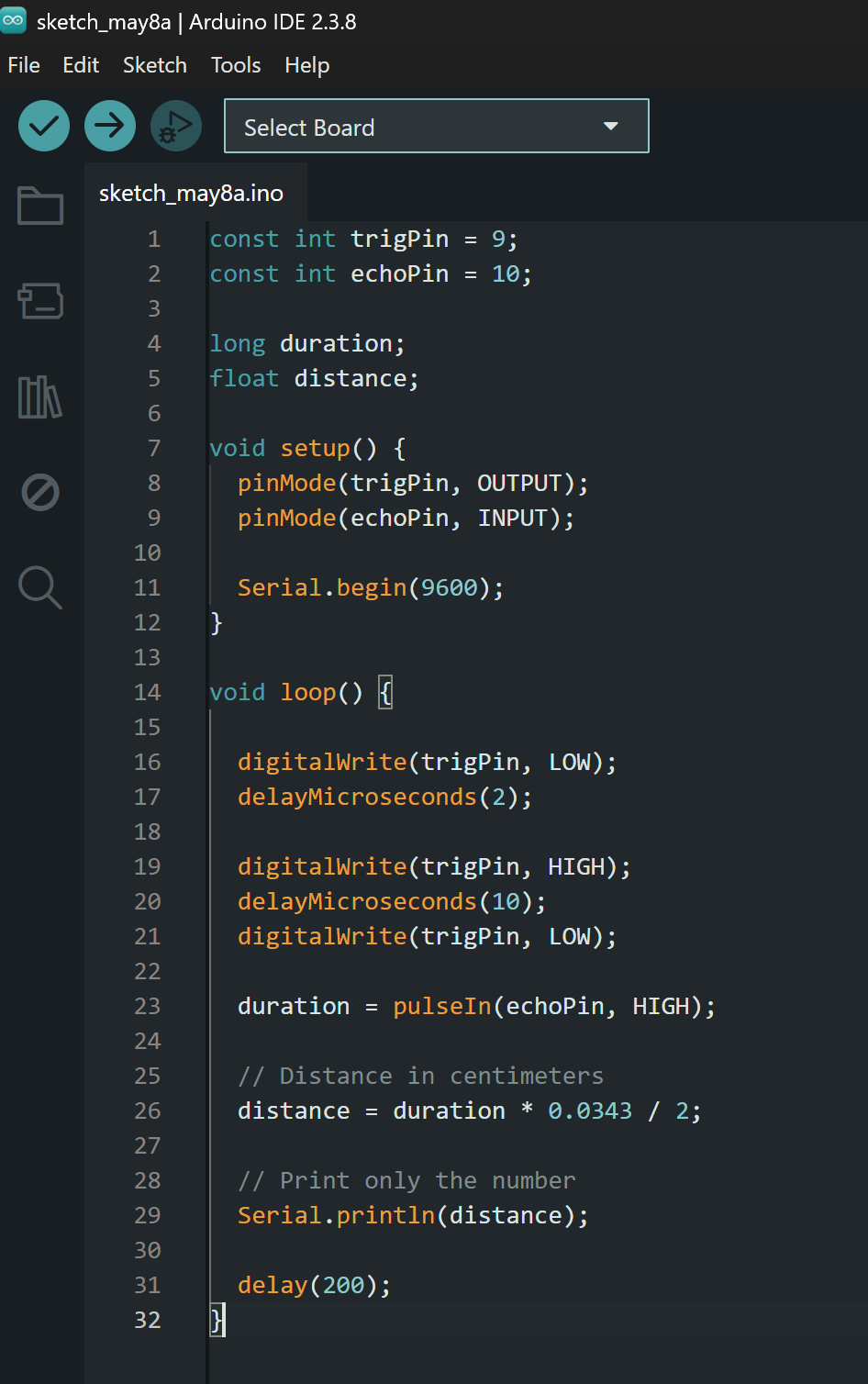The image size is (868, 1384).
Task: Click line number 7 in gutter
Action: click(x=154, y=449)
